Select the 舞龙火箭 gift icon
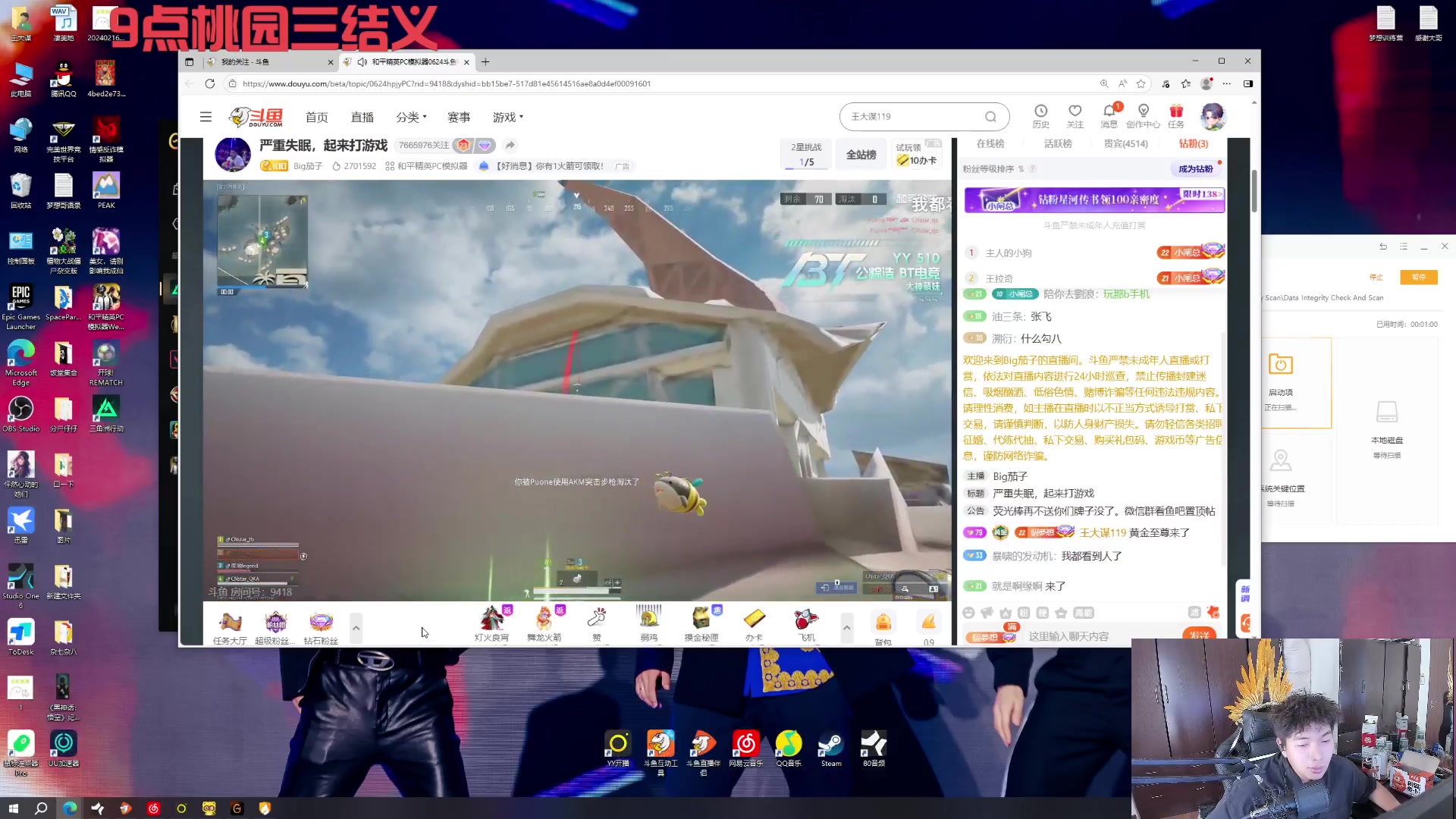This screenshot has width=1456, height=819. [x=544, y=624]
